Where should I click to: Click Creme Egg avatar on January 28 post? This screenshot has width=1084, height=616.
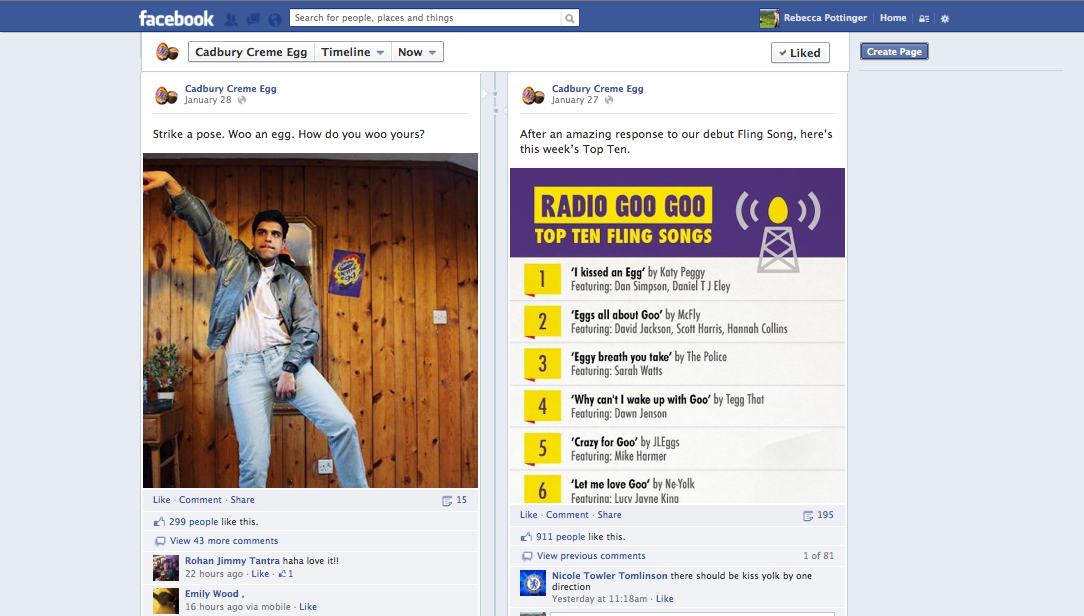pyautogui.click(x=166, y=95)
